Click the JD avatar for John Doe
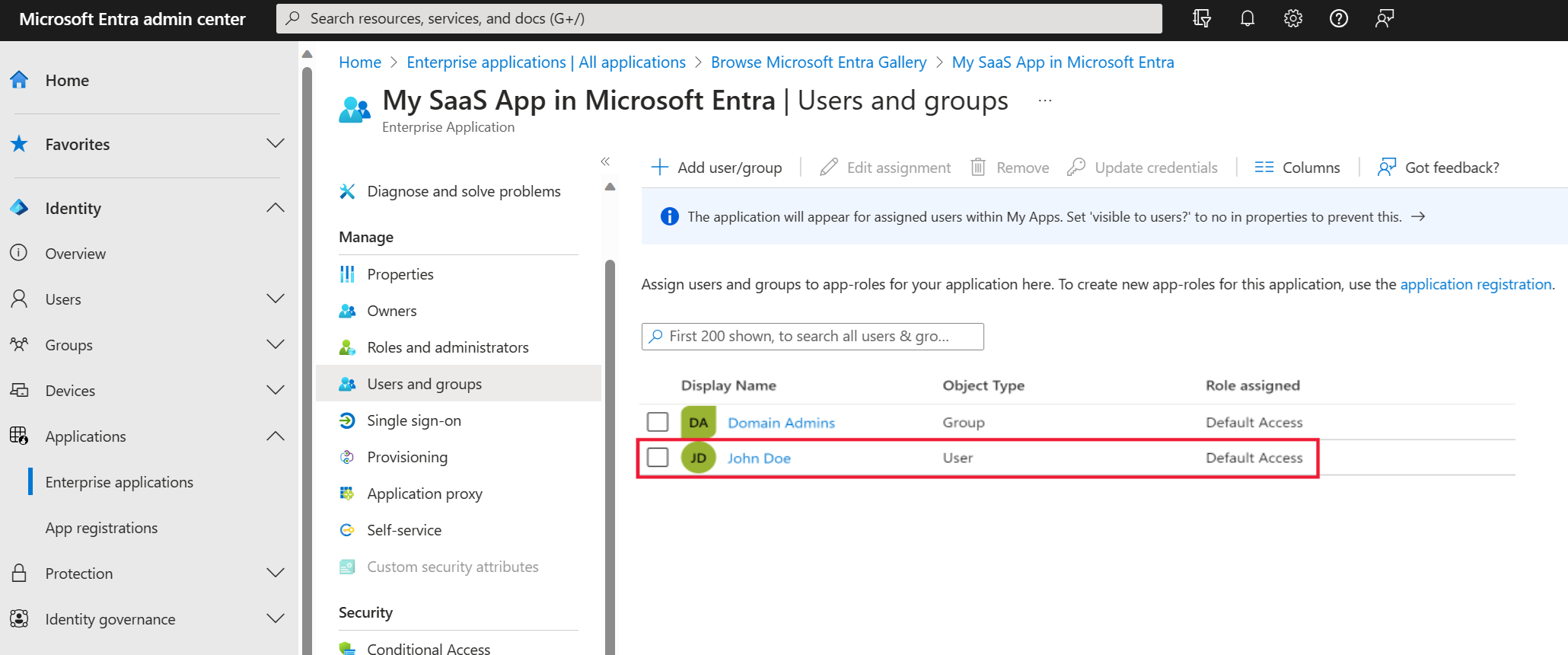The image size is (1568, 655). tap(698, 458)
